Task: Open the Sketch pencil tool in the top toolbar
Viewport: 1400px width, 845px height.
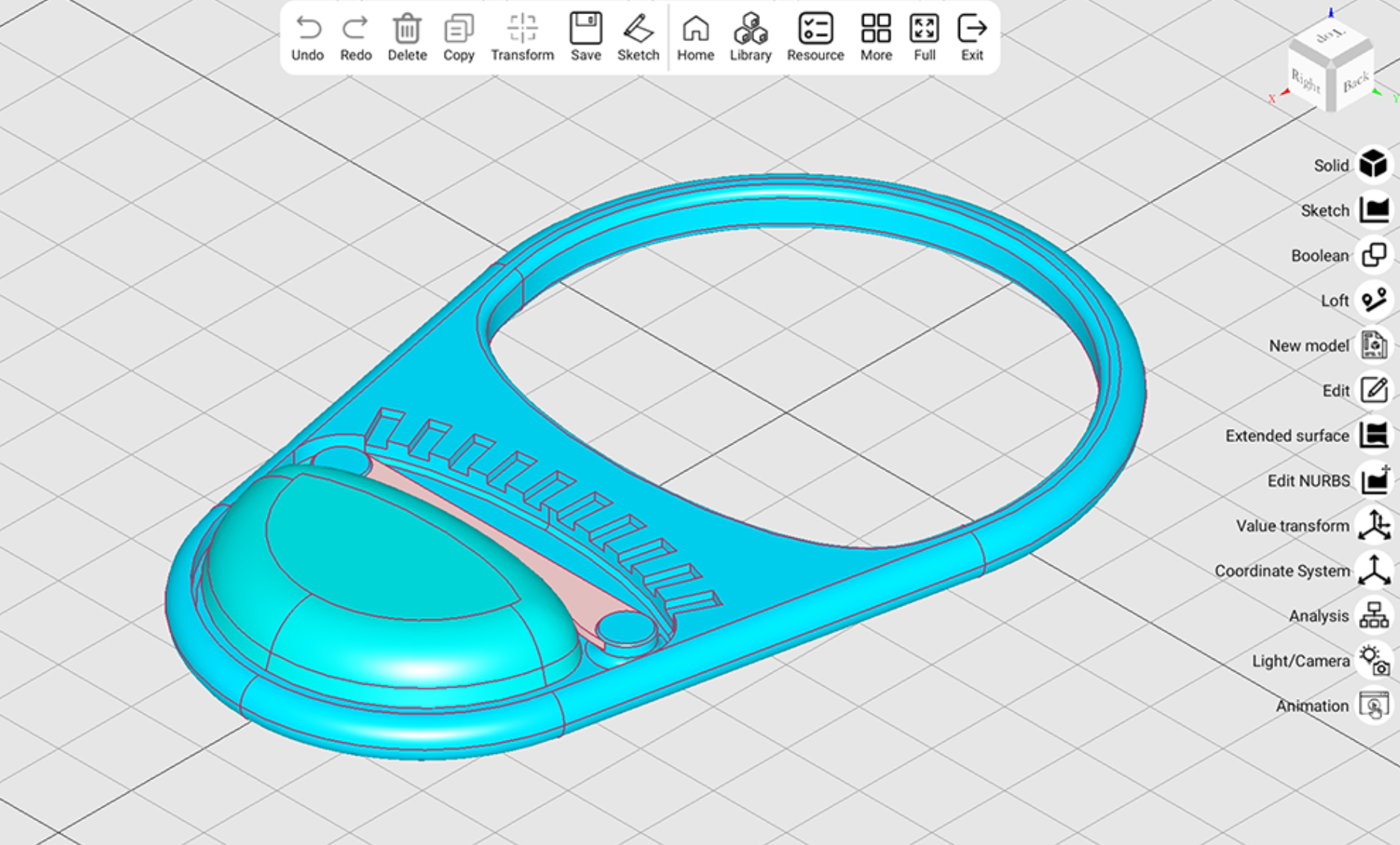Action: [x=638, y=30]
